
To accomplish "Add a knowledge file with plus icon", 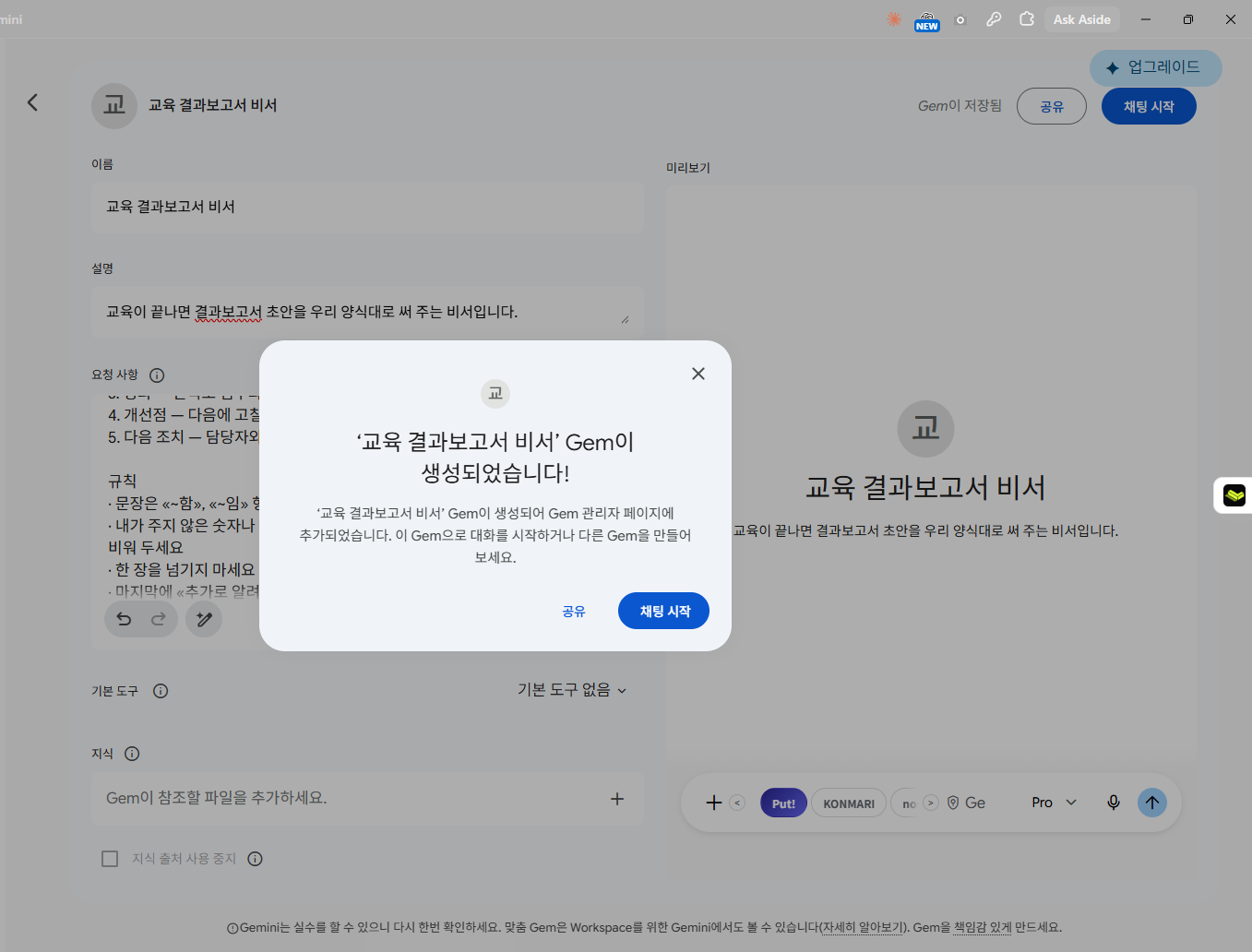I will 617,799.
